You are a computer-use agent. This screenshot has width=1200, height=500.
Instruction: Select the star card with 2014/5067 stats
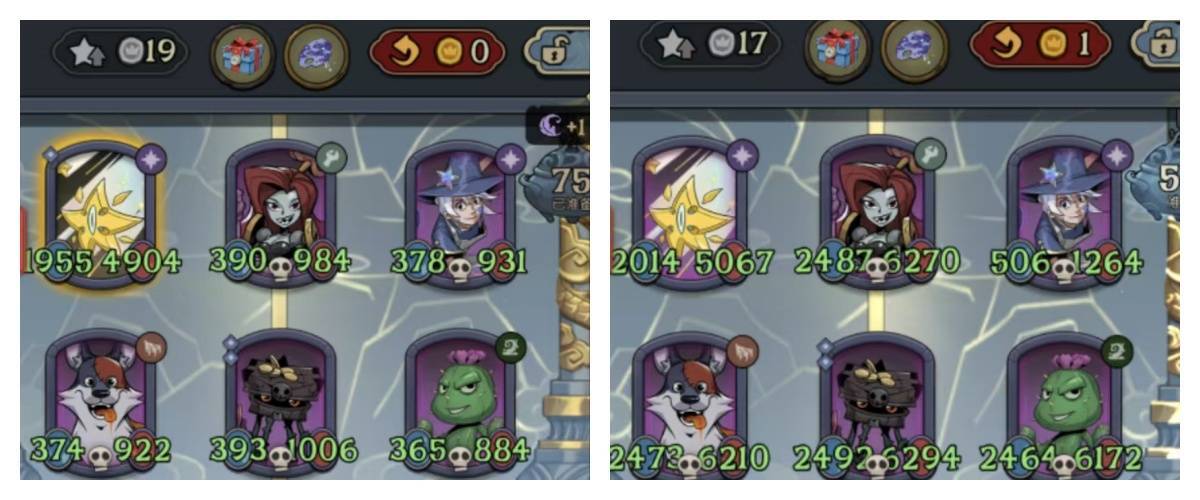click(x=692, y=212)
